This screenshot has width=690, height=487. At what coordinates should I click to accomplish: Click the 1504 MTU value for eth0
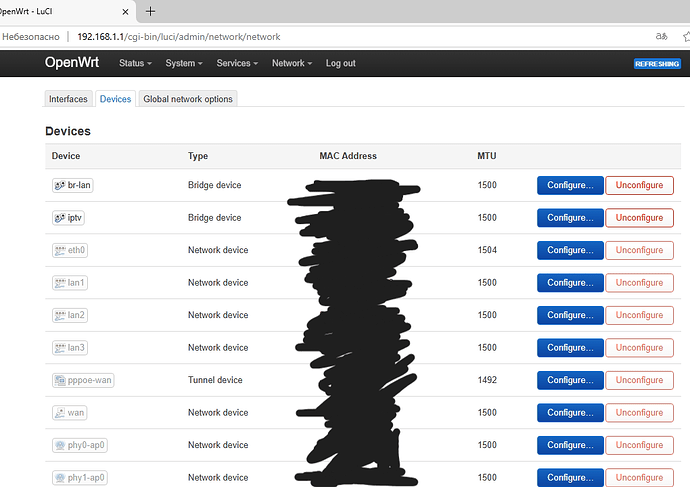point(487,250)
